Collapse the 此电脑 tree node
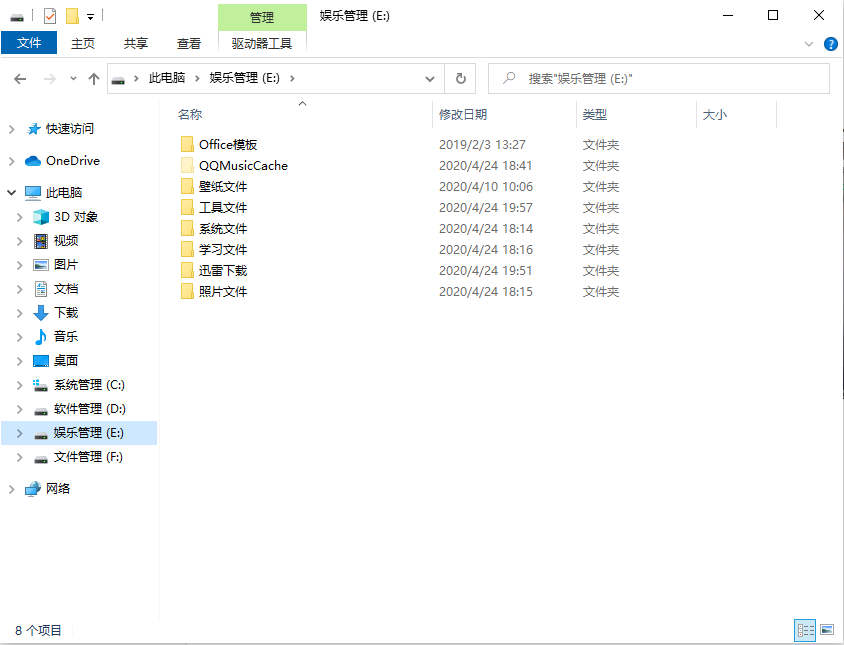This screenshot has width=844, height=645. pos(11,192)
